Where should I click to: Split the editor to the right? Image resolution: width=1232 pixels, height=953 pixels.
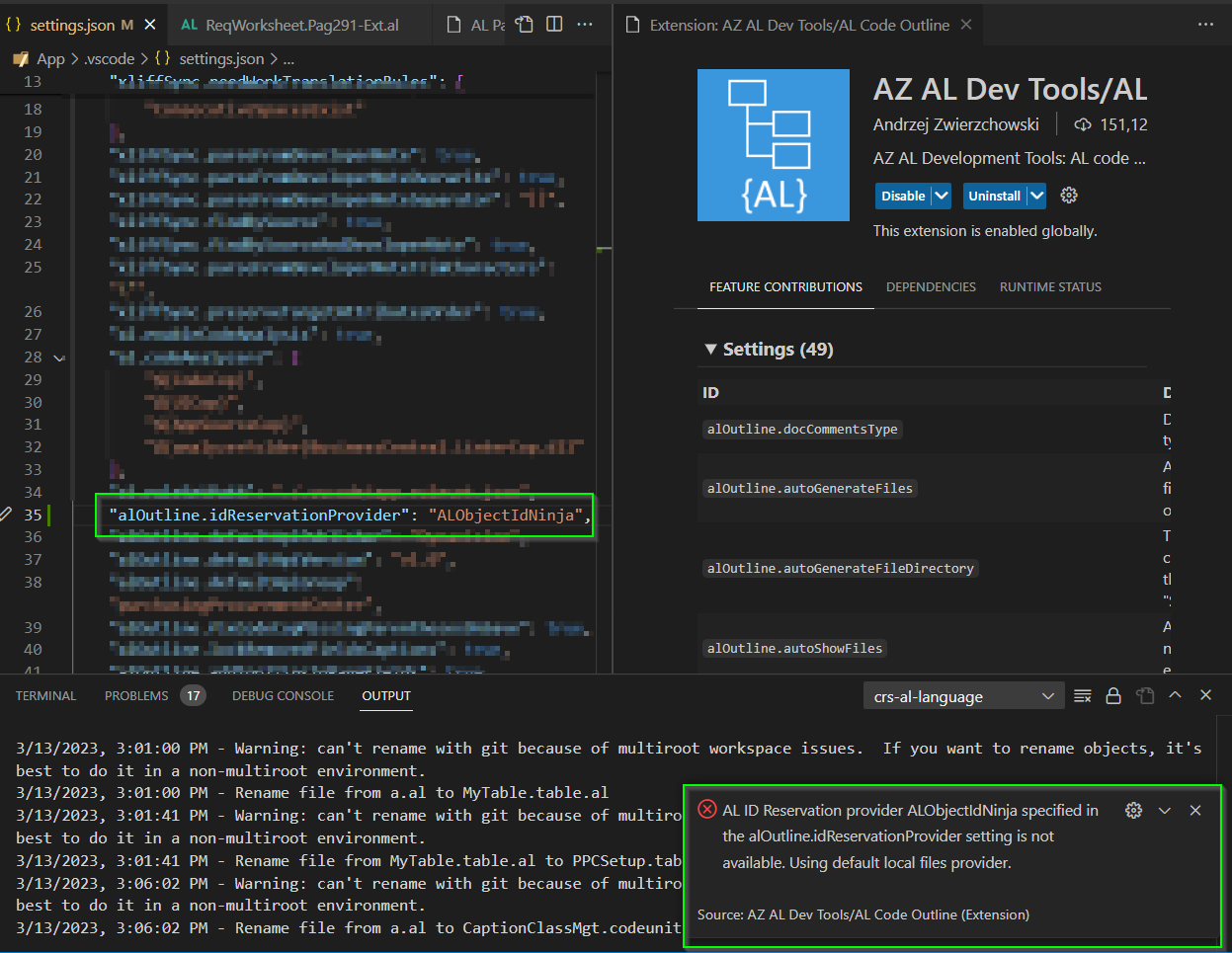click(x=554, y=25)
